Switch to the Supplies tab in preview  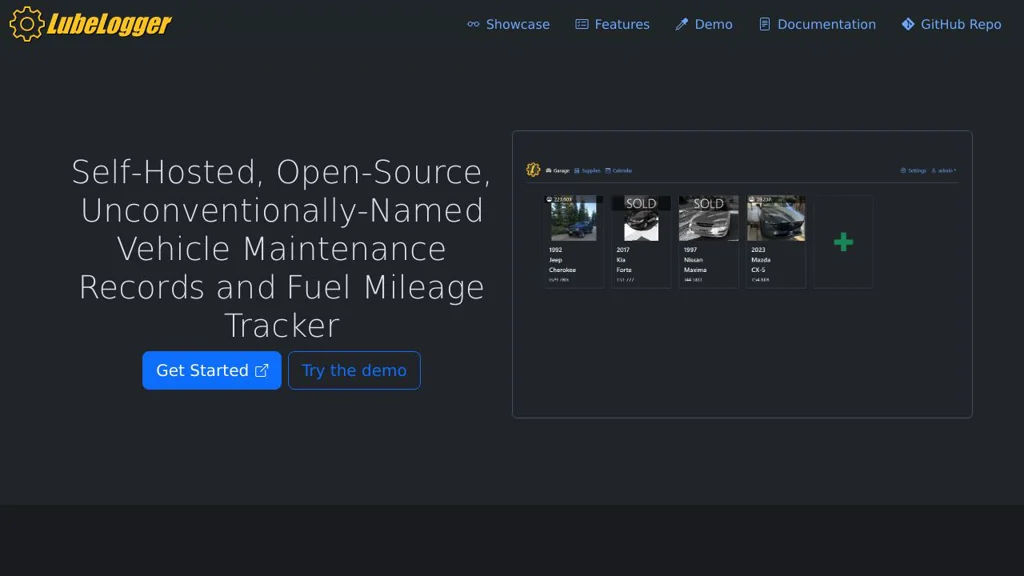coord(588,171)
